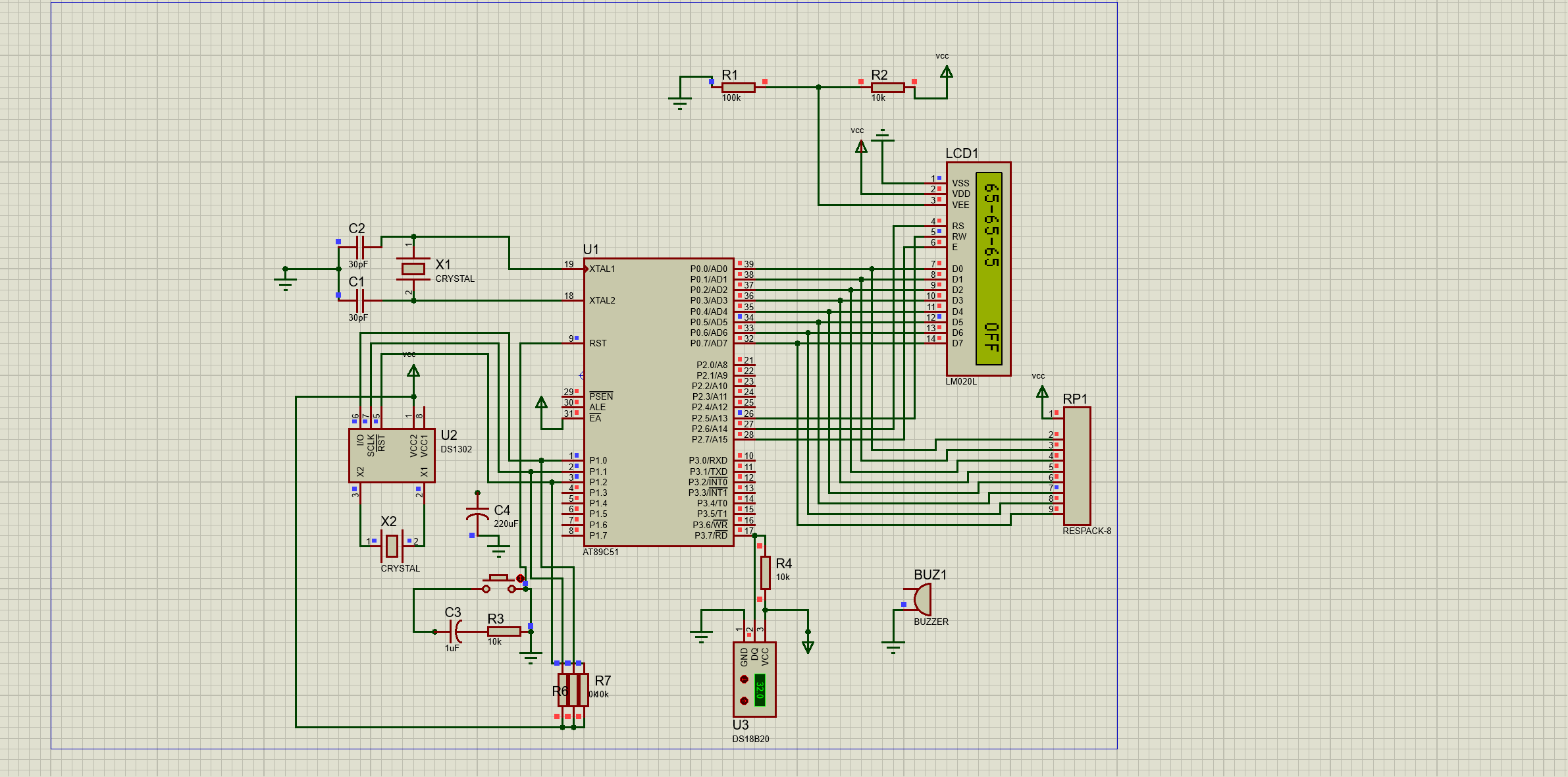Click the P1.0 pin label
This screenshot has height=777, width=1568.
click(x=598, y=461)
